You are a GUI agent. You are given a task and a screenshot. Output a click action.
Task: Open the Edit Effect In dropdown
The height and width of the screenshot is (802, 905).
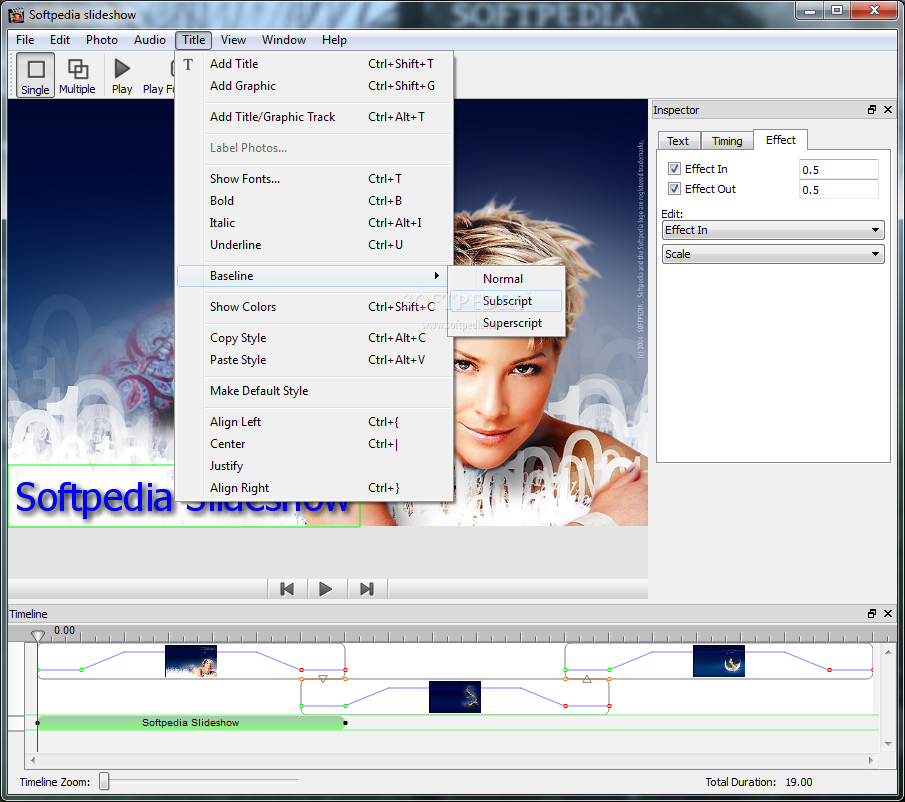pos(773,230)
